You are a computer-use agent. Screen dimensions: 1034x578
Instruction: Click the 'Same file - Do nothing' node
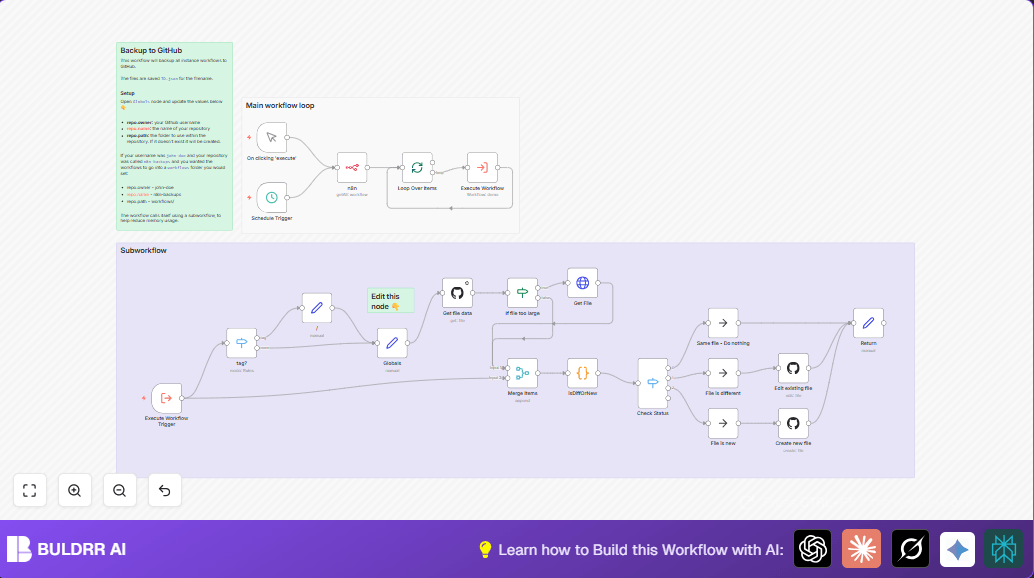[x=723, y=323]
